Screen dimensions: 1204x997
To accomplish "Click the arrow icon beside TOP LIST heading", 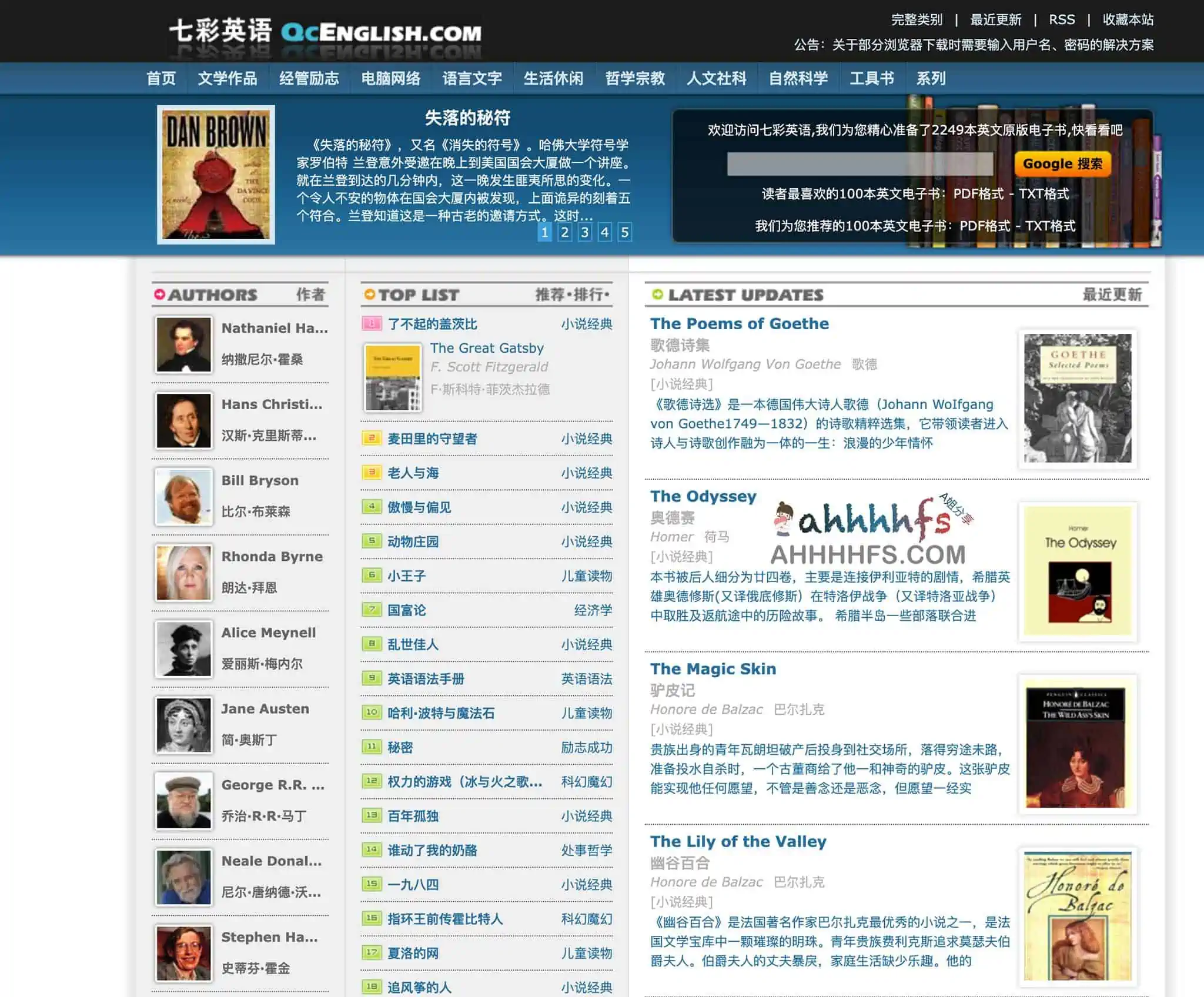I will [369, 295].
